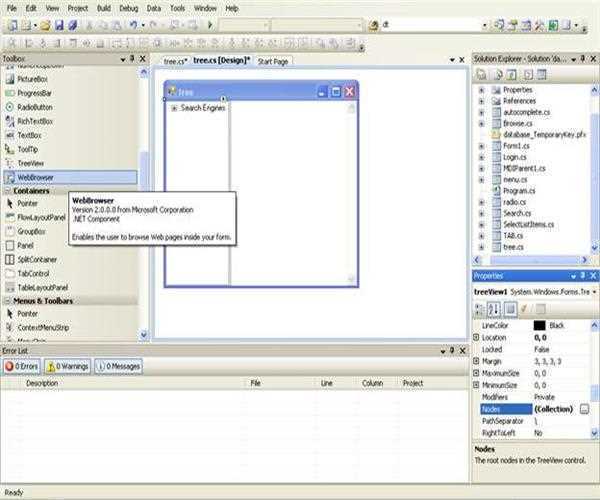
Task: Open the Debug menu
Action: click(x=129, y=8)
